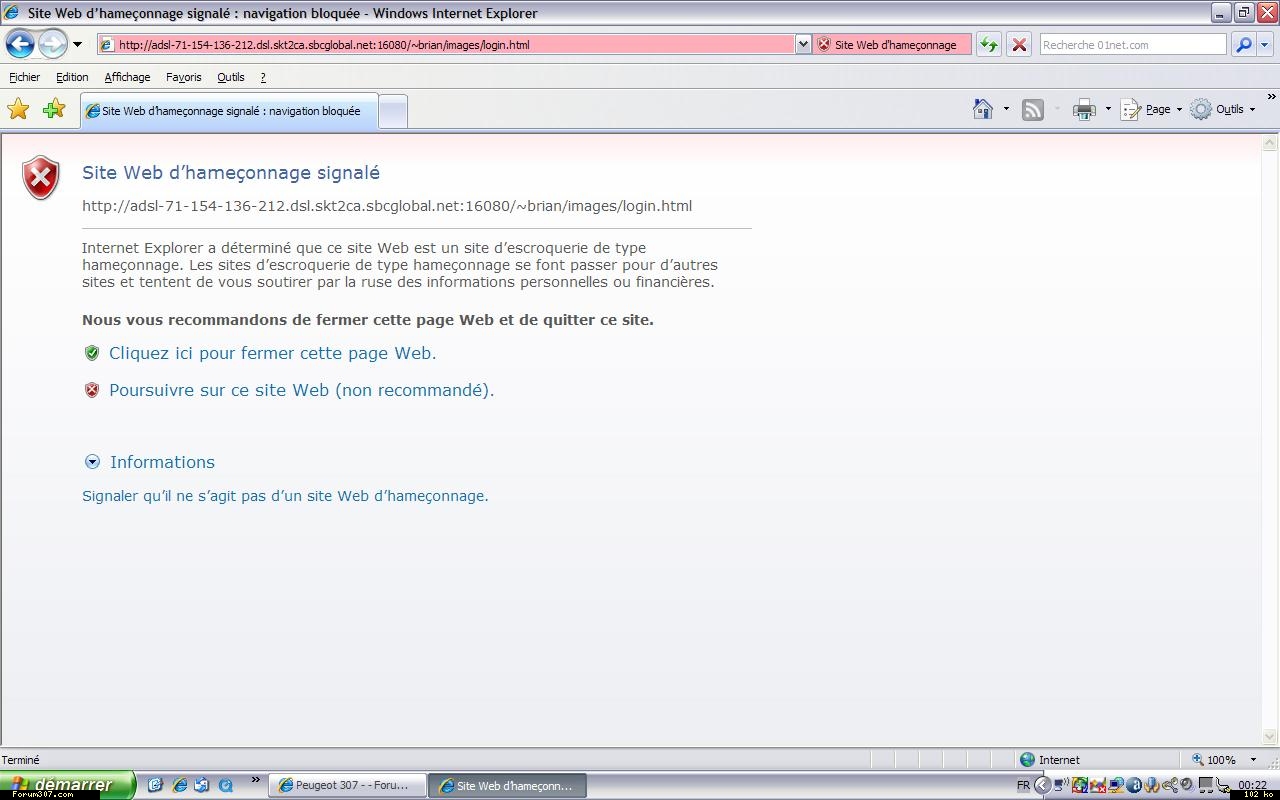1280x800 pixels.
Task: Click the red shield icon beside Poursuivre link
Action: click(92, 390)
